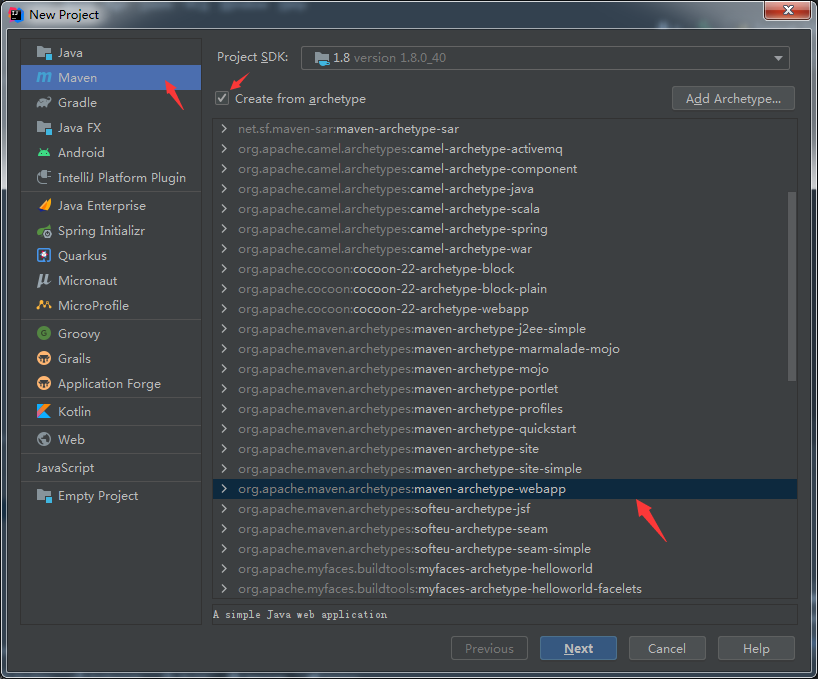Screen dimensions: 818x679
Task: Click the Cancel button
Action: (667, 648)
